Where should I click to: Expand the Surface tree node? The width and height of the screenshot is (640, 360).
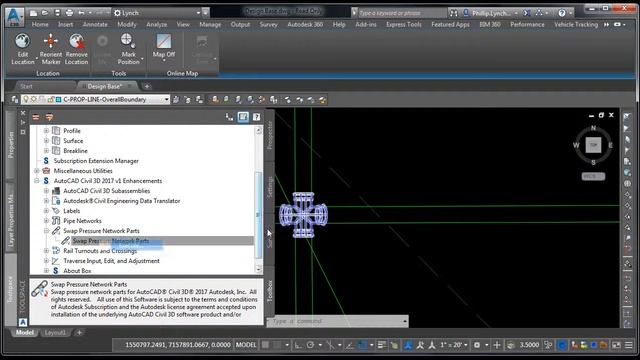pyautogui.click(x=46, y=140)
